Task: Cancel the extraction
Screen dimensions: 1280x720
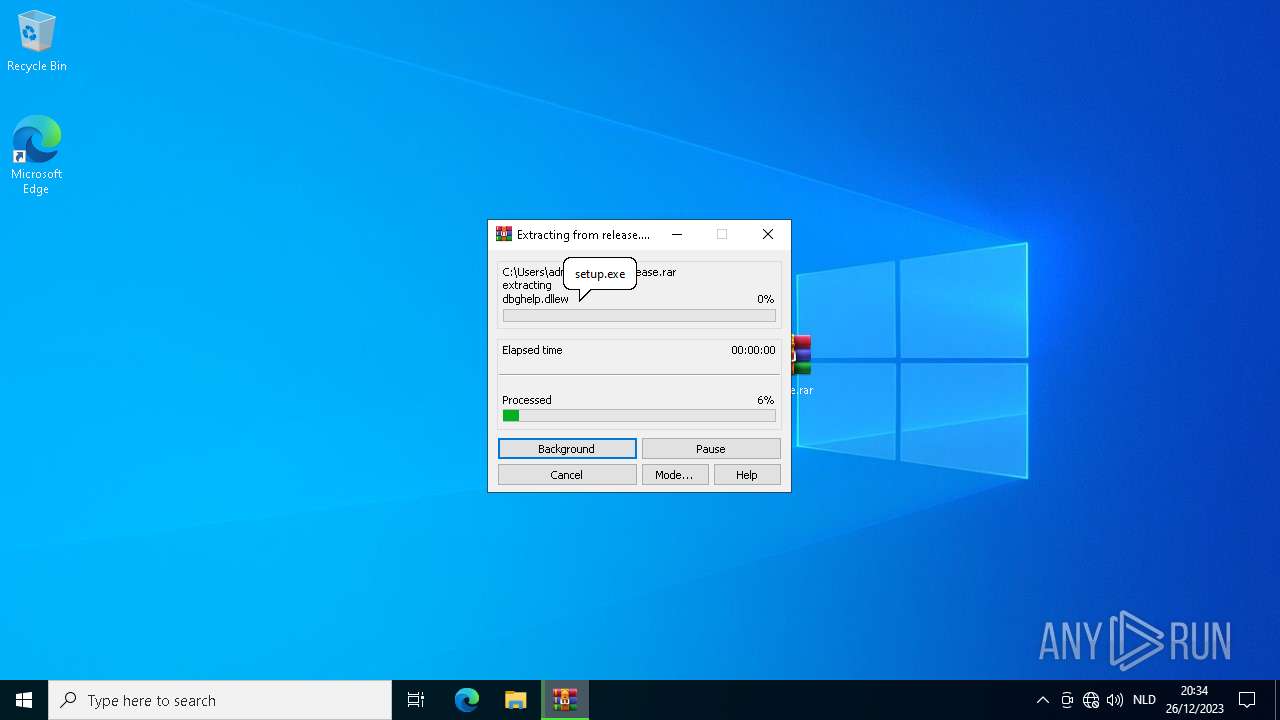Action: click(x=567, y=475)
